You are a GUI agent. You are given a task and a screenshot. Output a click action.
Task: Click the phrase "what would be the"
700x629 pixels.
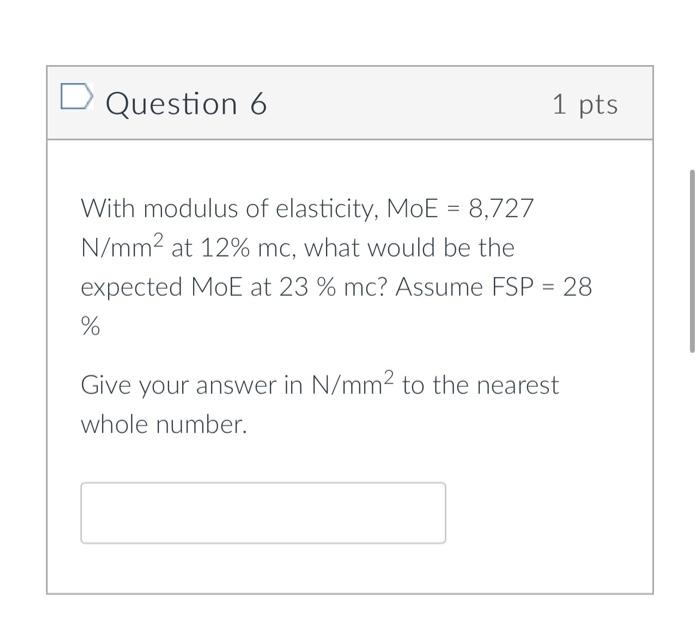point(409,248)
